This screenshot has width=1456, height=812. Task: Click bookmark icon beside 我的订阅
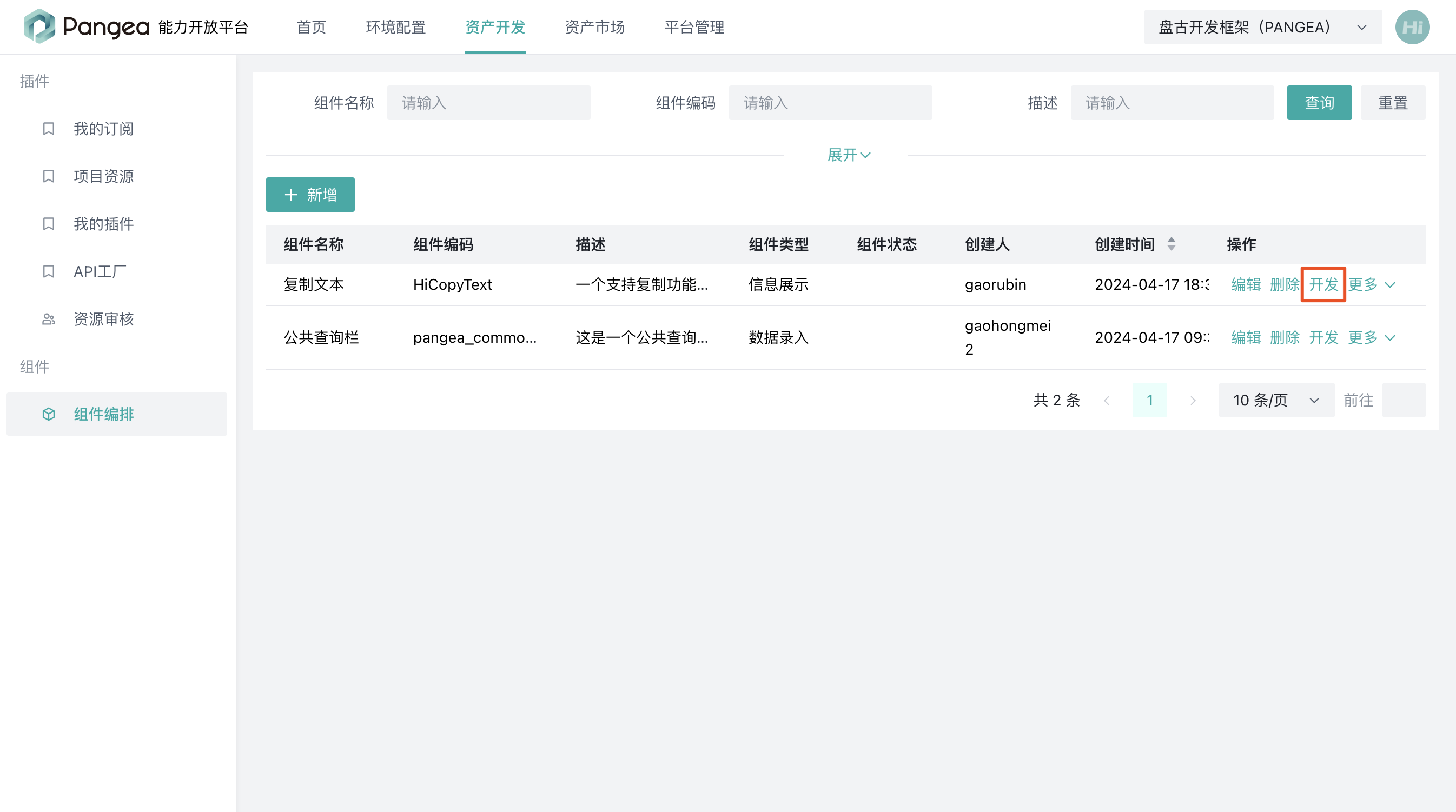pos(49,129)
